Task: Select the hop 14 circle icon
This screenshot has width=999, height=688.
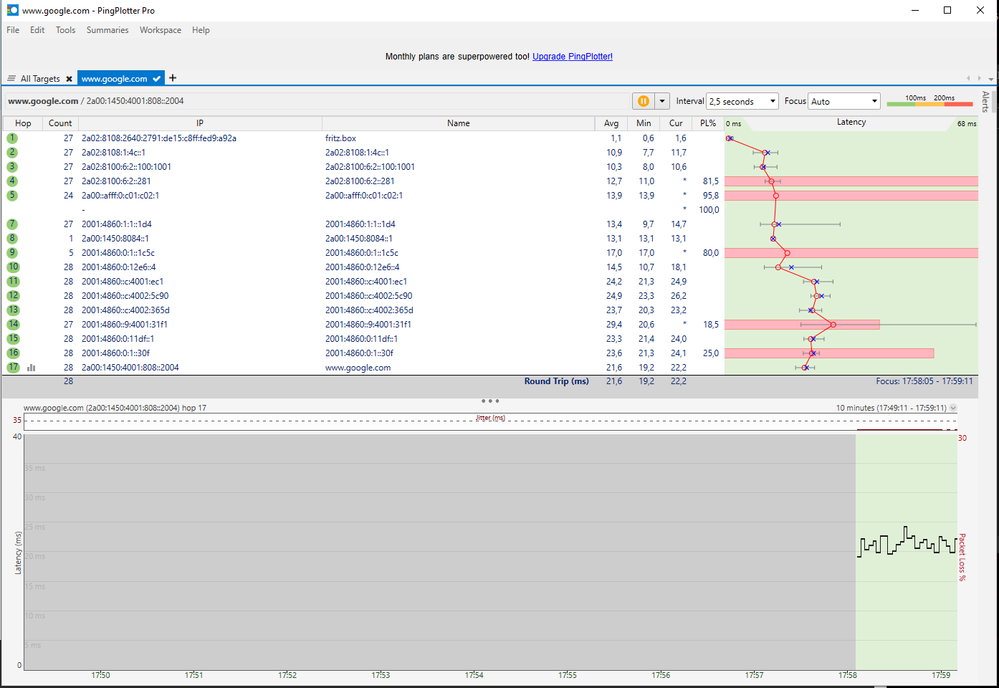Action: click(12, 325)
